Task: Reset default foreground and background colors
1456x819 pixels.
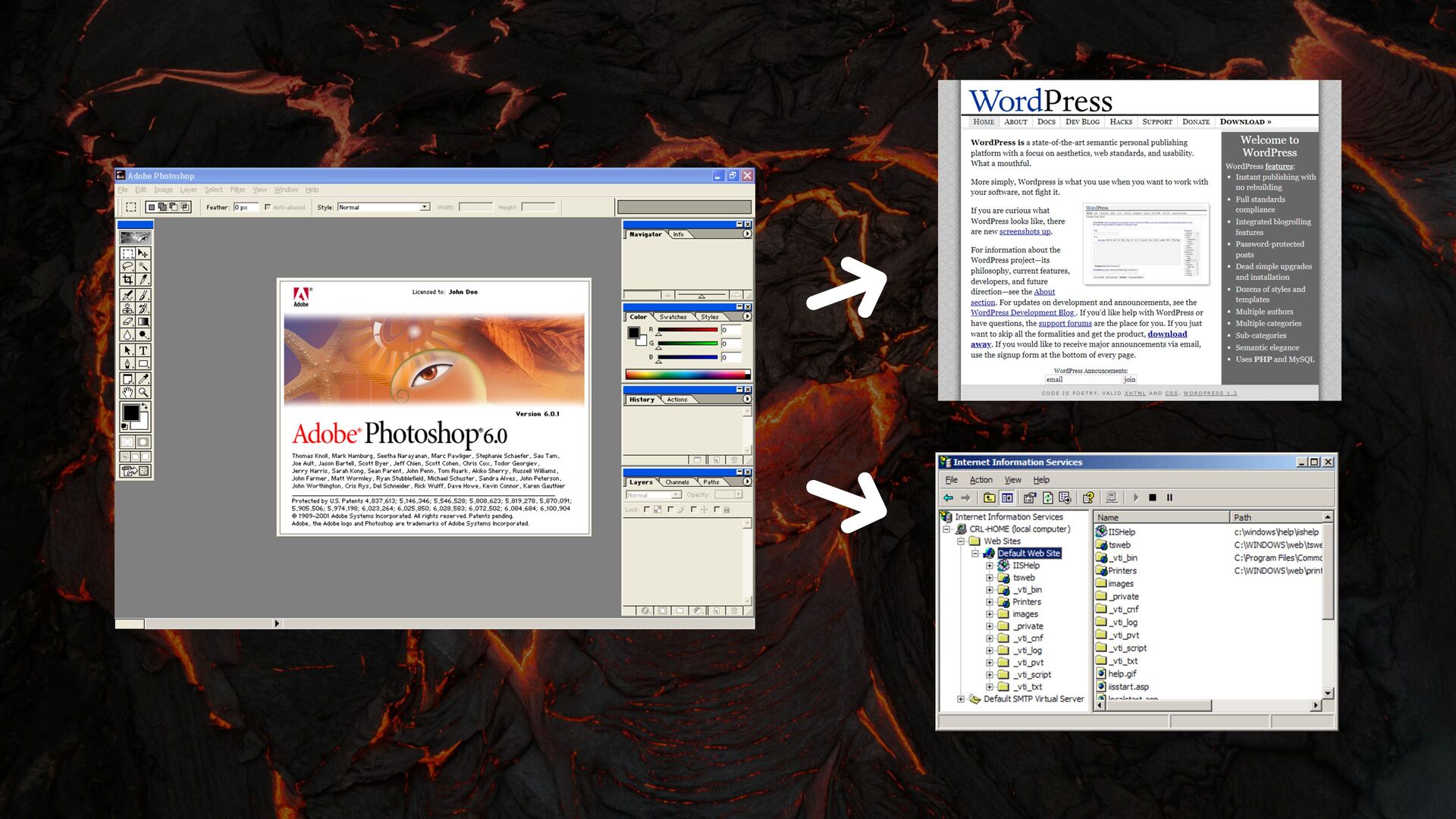Action: click(124, 426)
